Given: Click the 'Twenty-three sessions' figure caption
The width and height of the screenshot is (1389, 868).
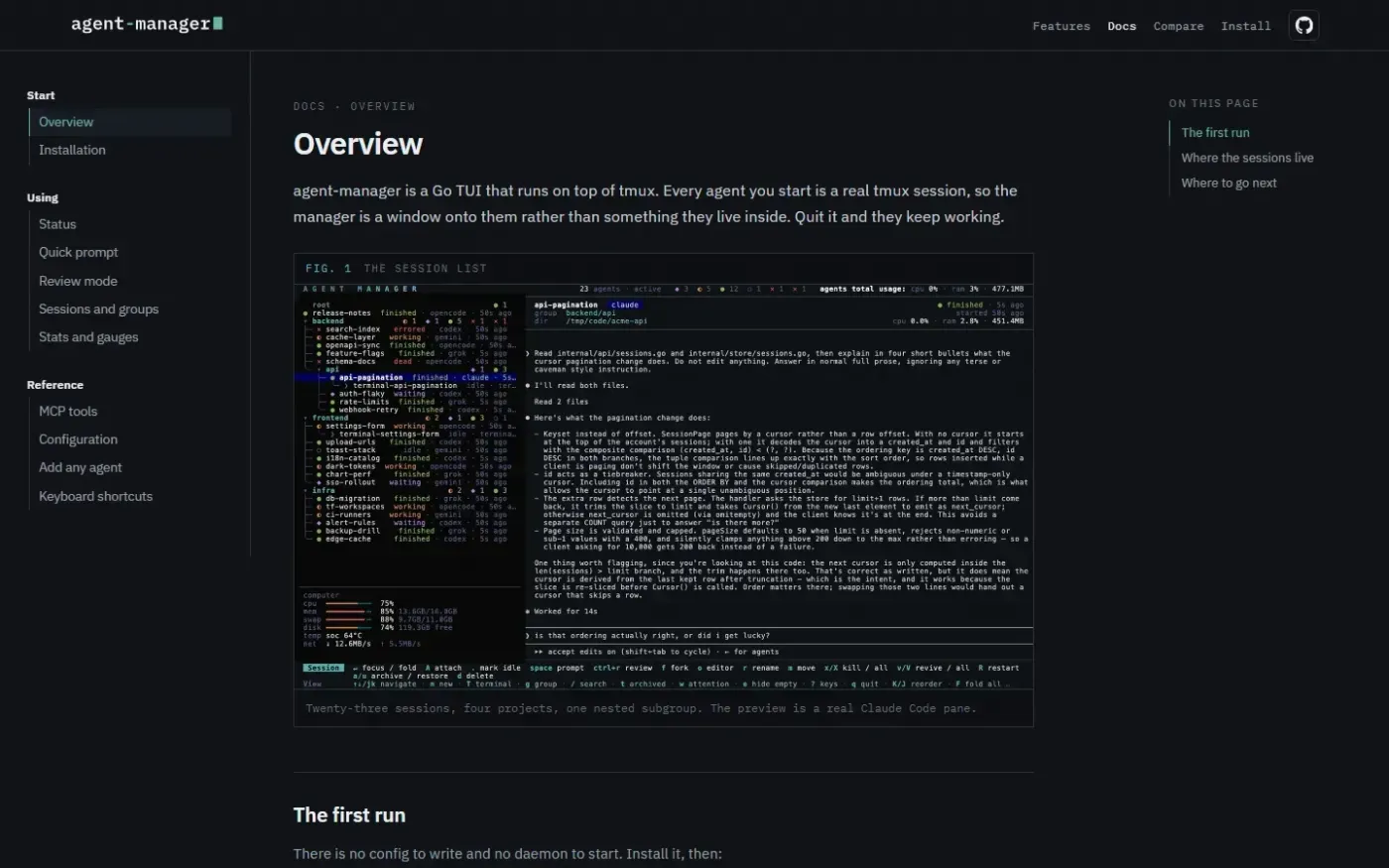Looking at the screenshot, I should [641, 708].
